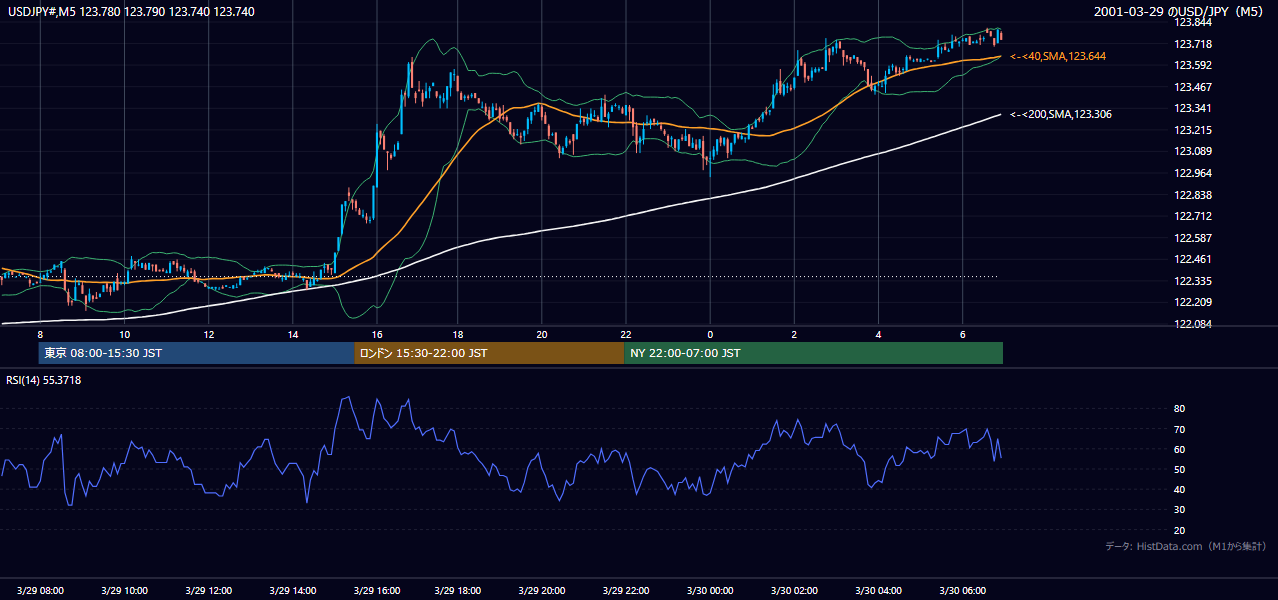Image resolution: width=1278 pixels, height=600 pixels.
Task: Click the ロンドン 15:30-22:00 JST session bar
Action: 489,353
